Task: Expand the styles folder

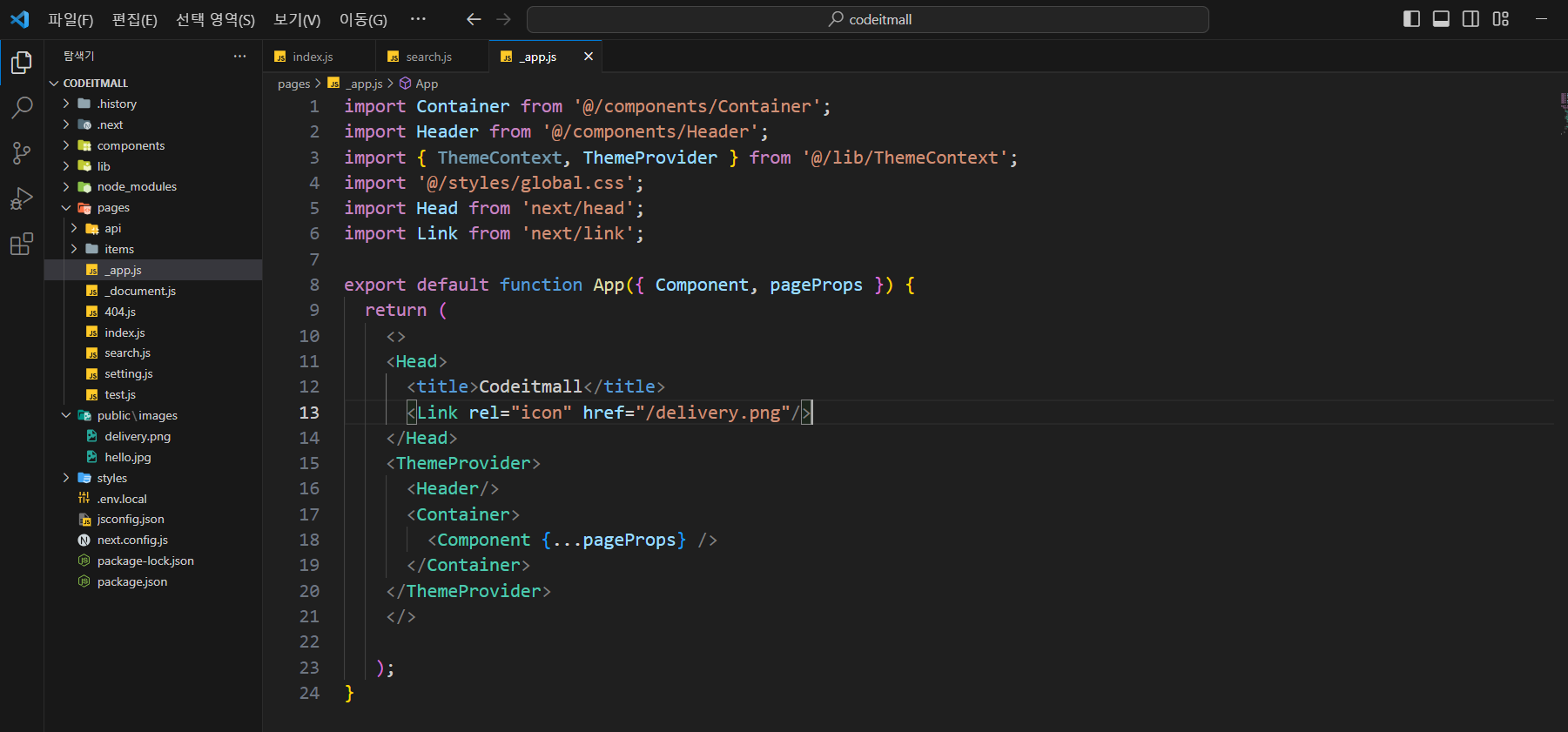Action: 153,478
